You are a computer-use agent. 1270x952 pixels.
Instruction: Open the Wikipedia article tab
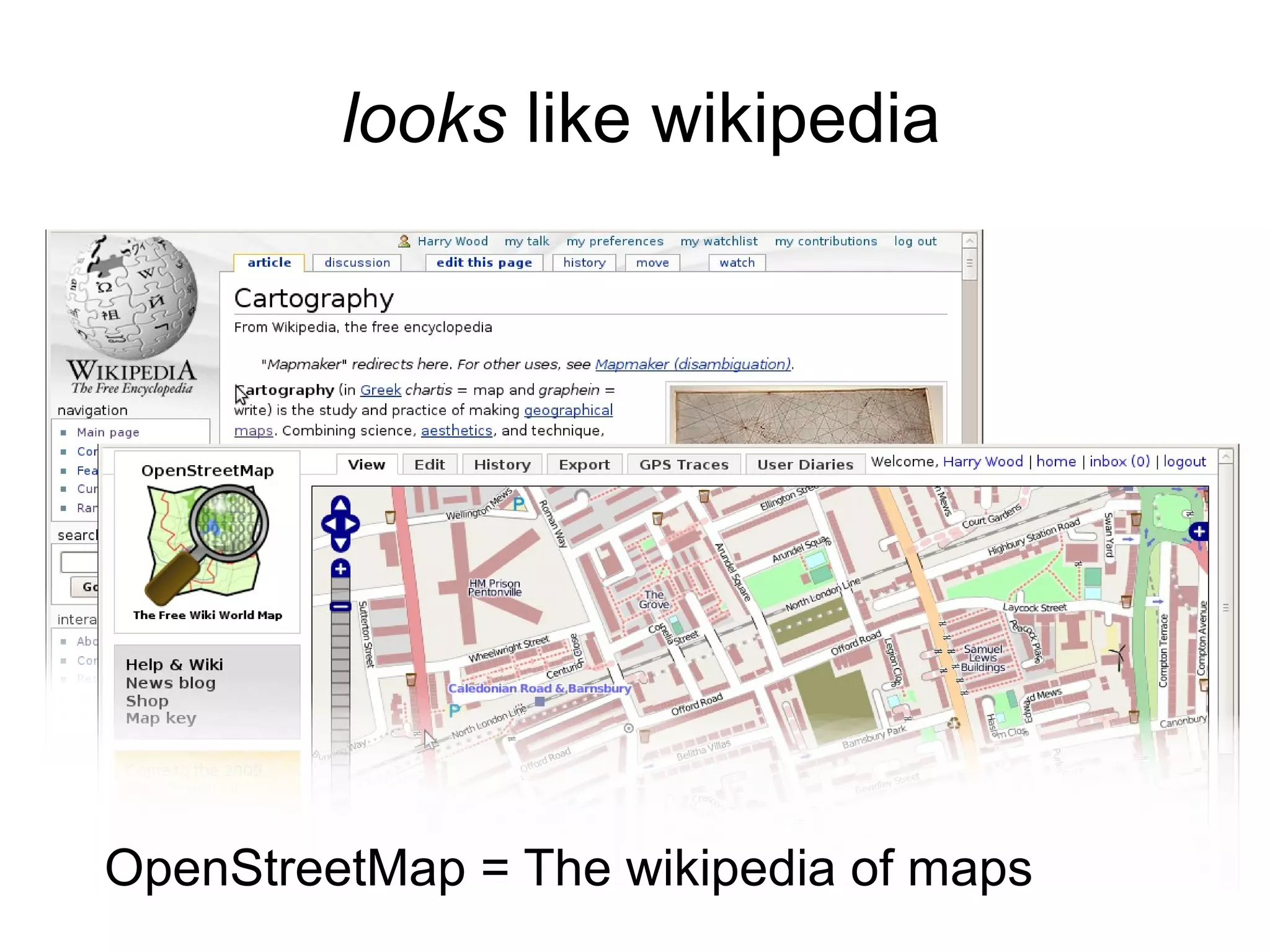[269, 263]
